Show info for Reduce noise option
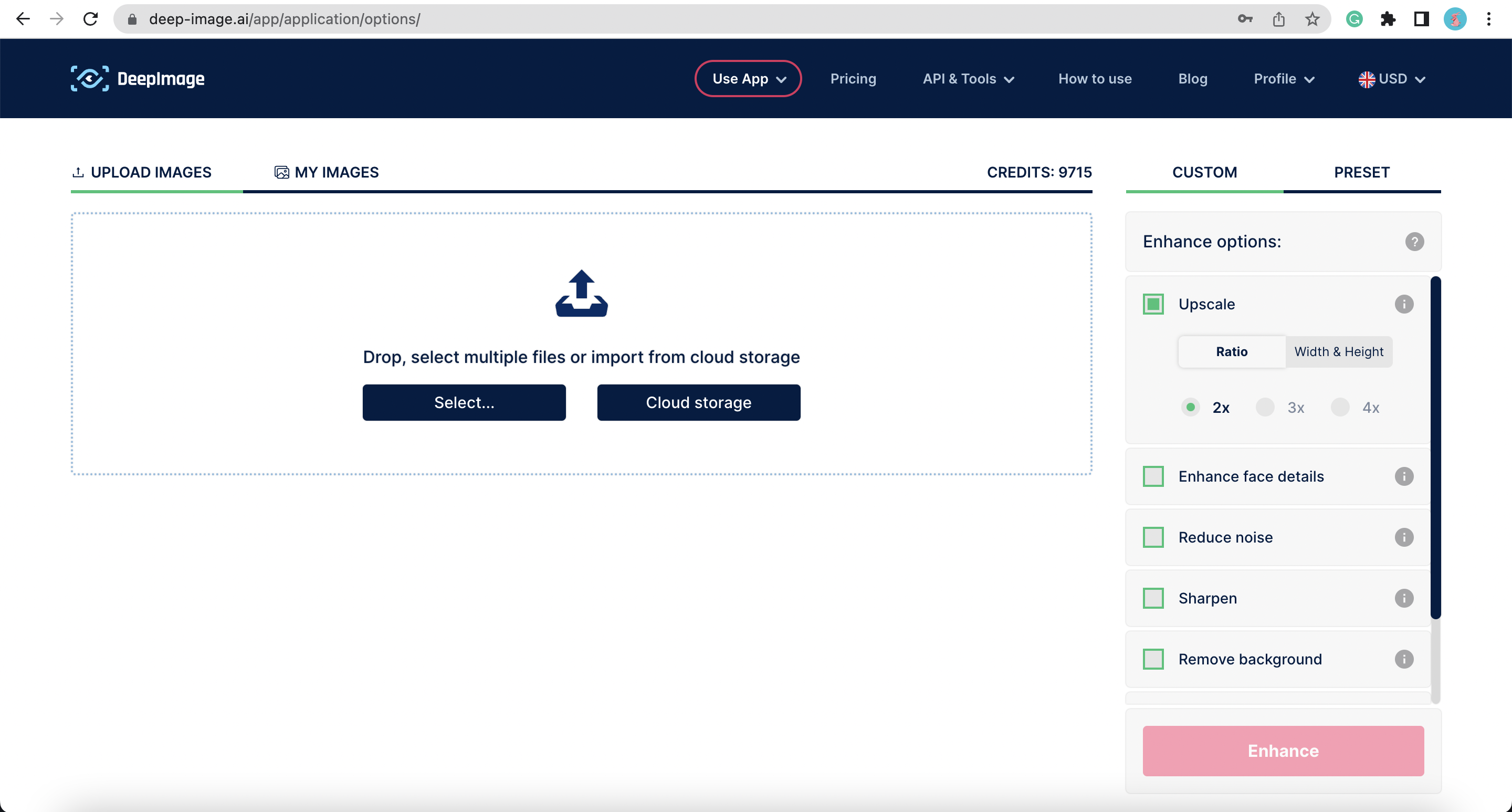Viewport: 1512px width, 812px height. pyautogui.click(x=1403, y=537)
